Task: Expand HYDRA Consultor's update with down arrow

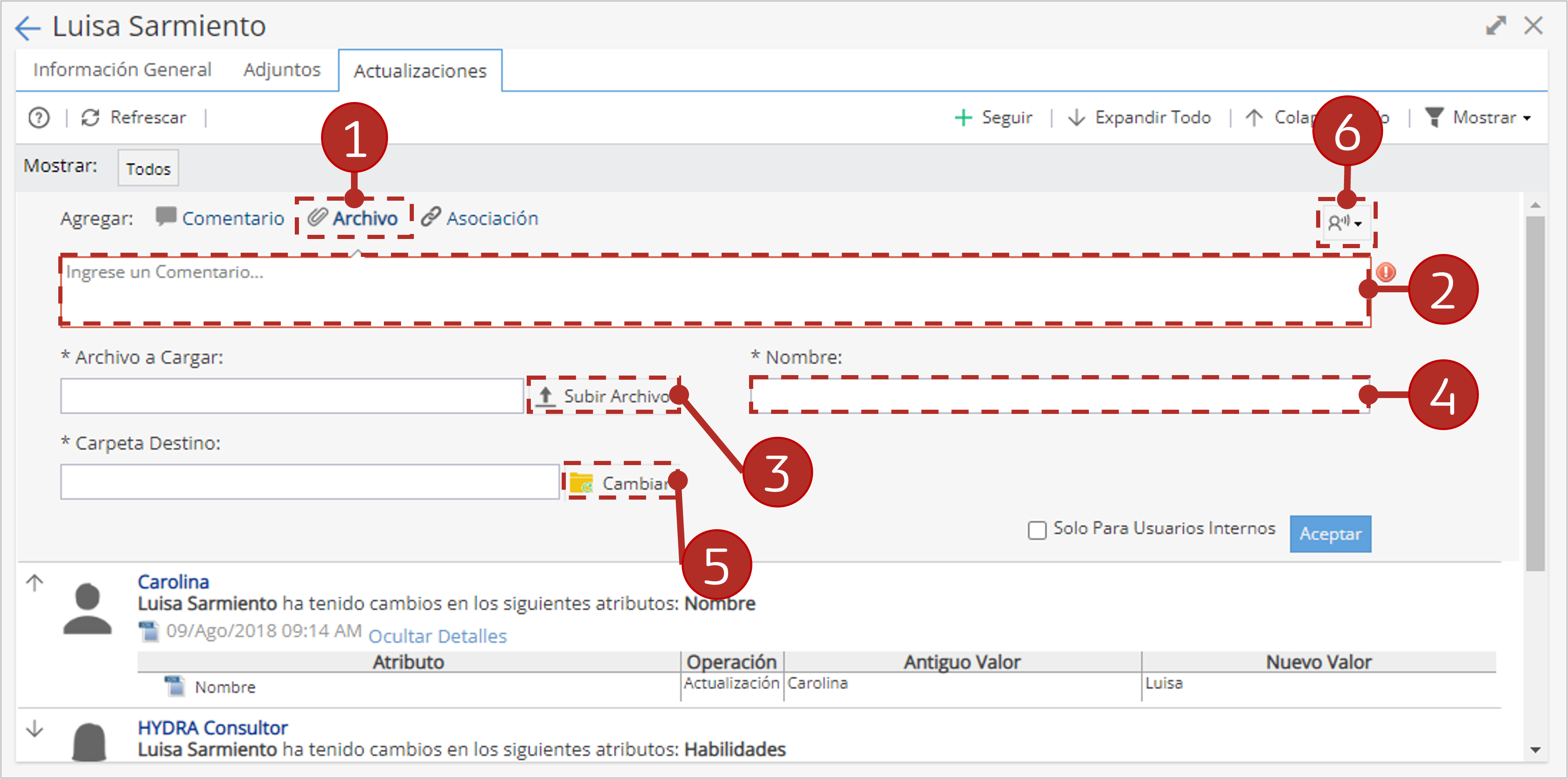Action: point(35,729)
